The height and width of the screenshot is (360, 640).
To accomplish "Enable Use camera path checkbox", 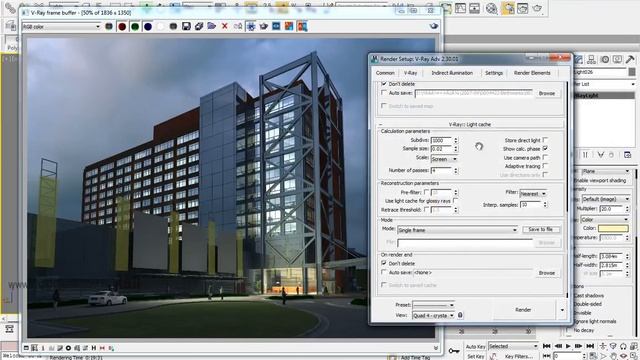I will coord(545,157).
